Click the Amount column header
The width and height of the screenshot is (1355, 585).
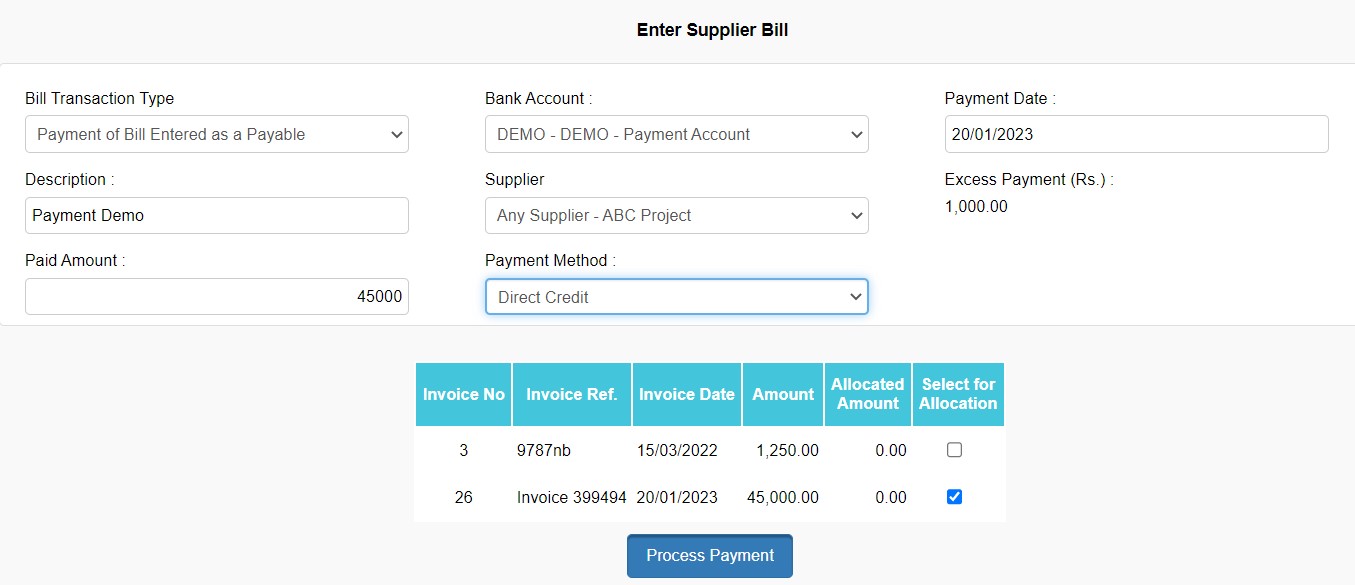[783, 394]
